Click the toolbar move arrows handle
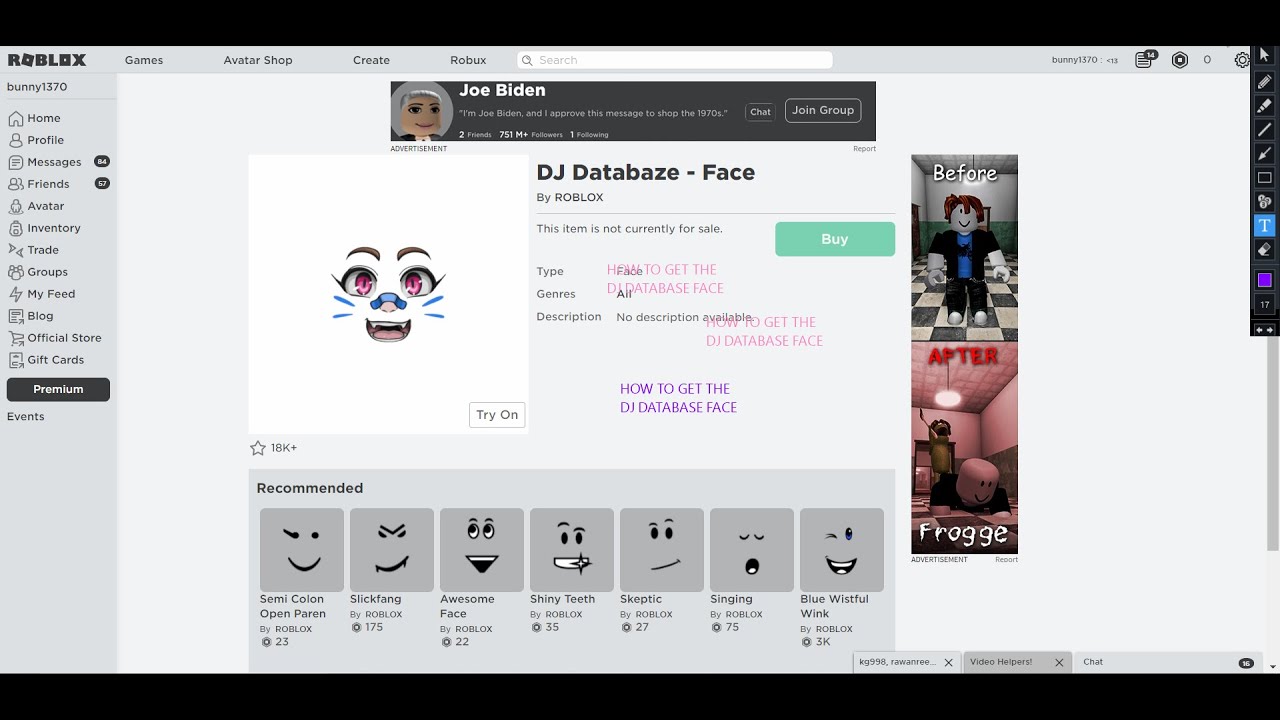 [x=1264, y=330]
